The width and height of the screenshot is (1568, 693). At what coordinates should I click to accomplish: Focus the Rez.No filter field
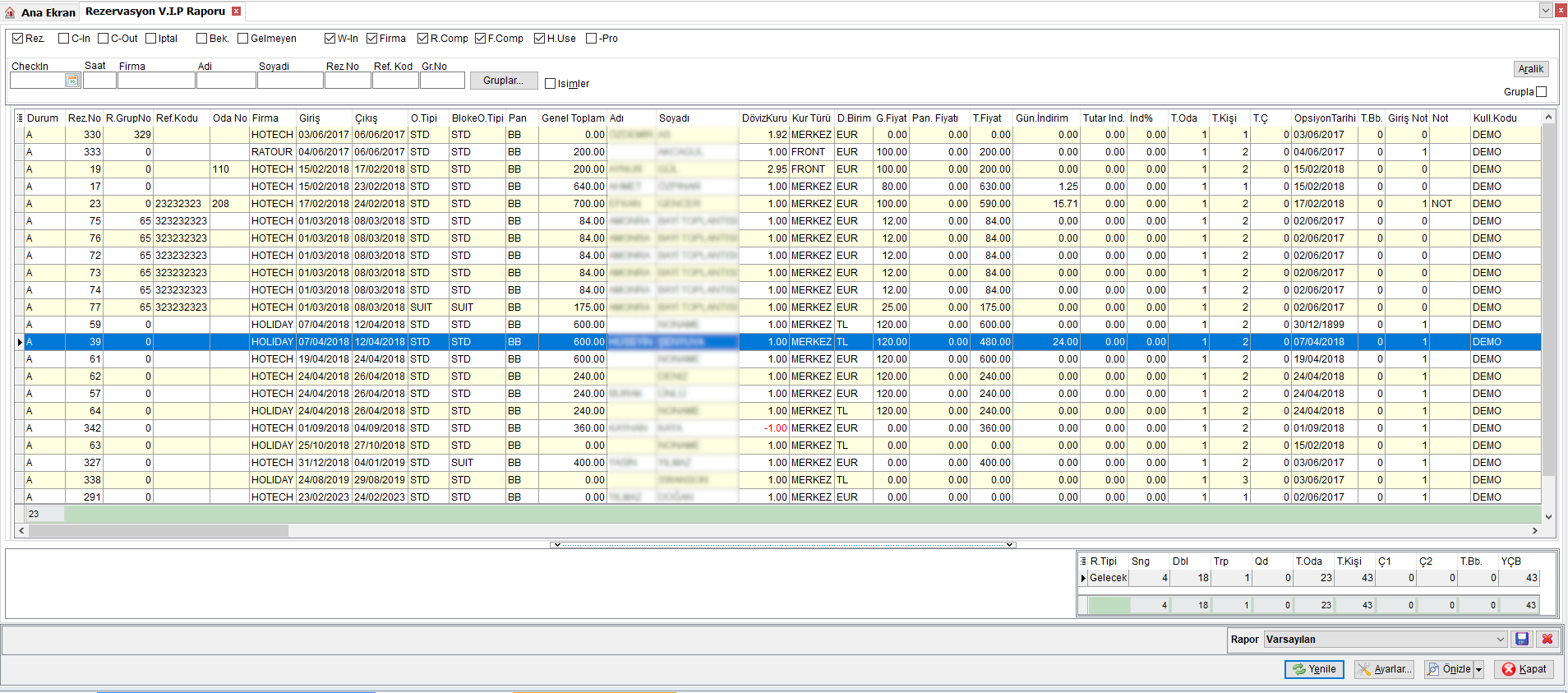coord(348,81)
